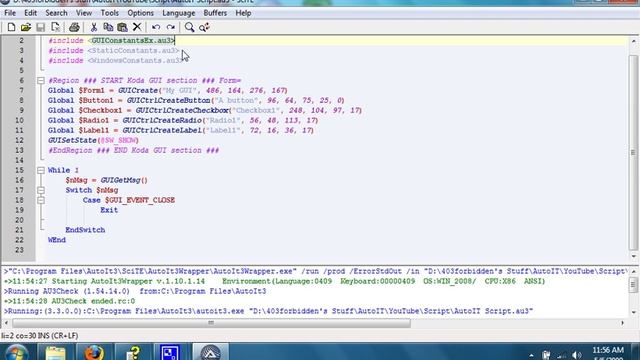The width and height of the screenshot is (640, 360).
Task: Click the GUICtrlCreateButton function name
Action: pyautogui.click(x=169, y=100)
